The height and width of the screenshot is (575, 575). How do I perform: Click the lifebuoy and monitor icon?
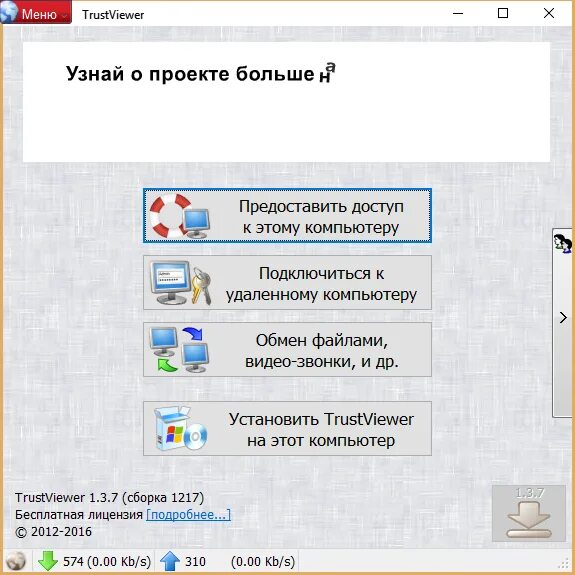click(x=180, y=216)
